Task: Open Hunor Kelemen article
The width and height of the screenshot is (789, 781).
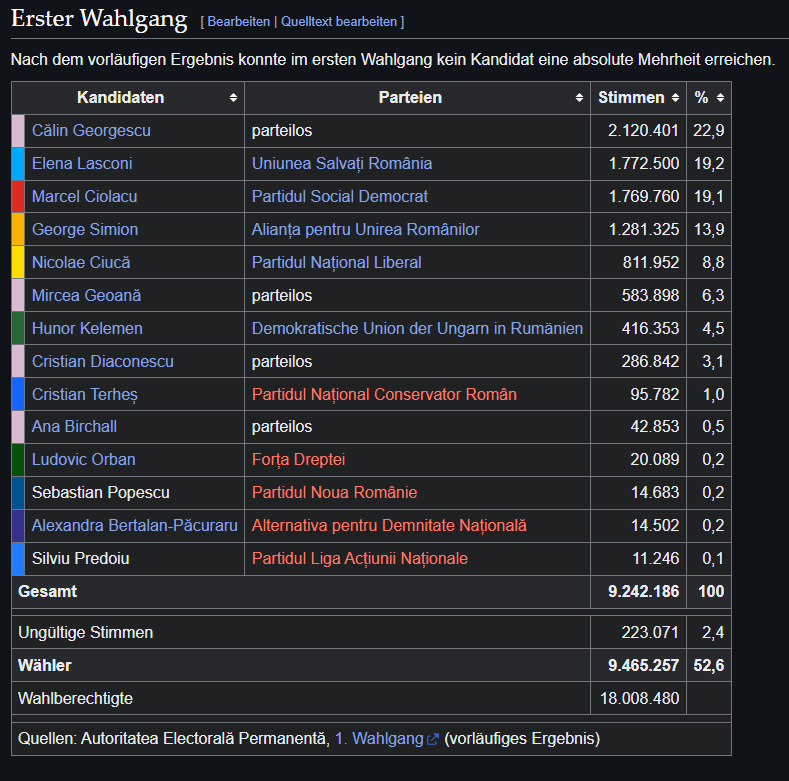Action: click(x=87, y=328)
